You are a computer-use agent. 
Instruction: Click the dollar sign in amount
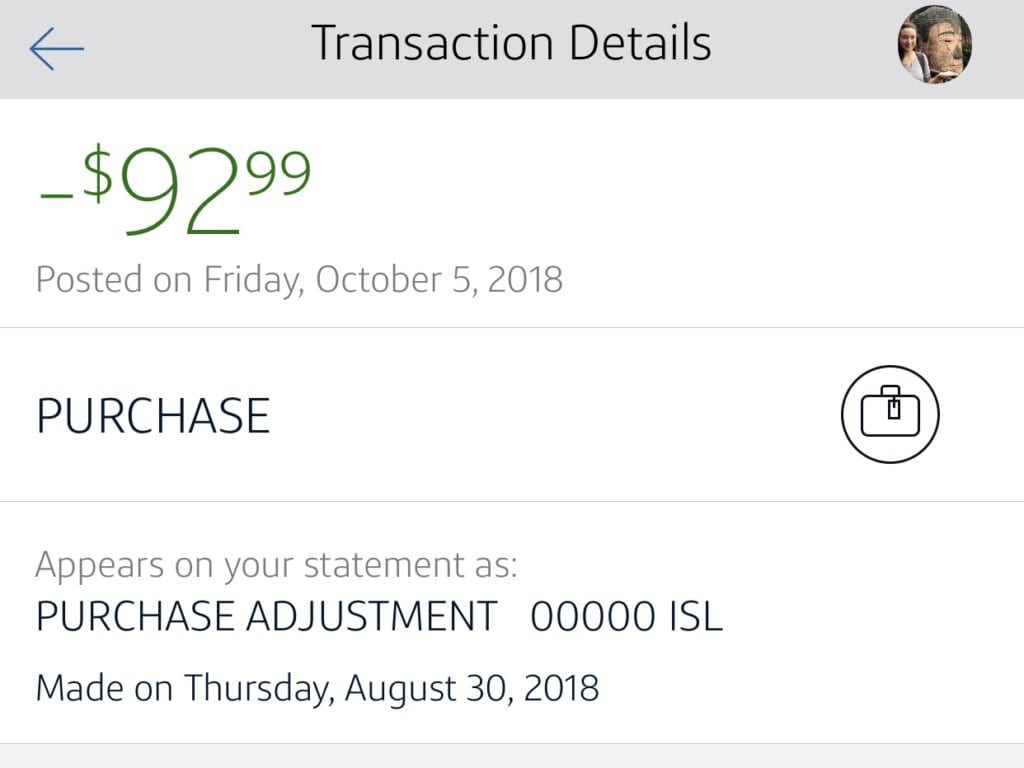(x=98, y=172)
